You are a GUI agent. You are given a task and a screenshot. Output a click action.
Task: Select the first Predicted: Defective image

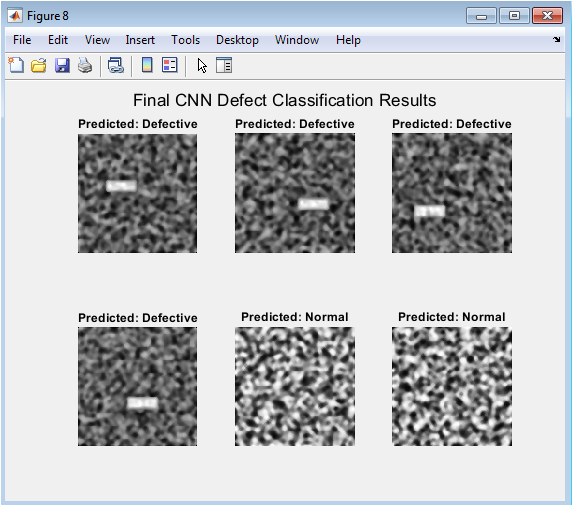[137, 193]
